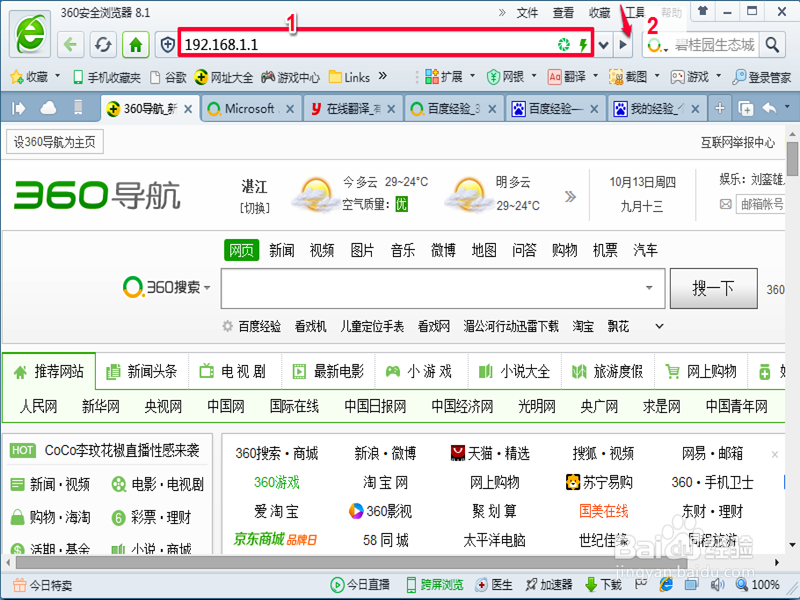Open the Links bookmark folder
This screenshot has height=600, width=800.
349,77
